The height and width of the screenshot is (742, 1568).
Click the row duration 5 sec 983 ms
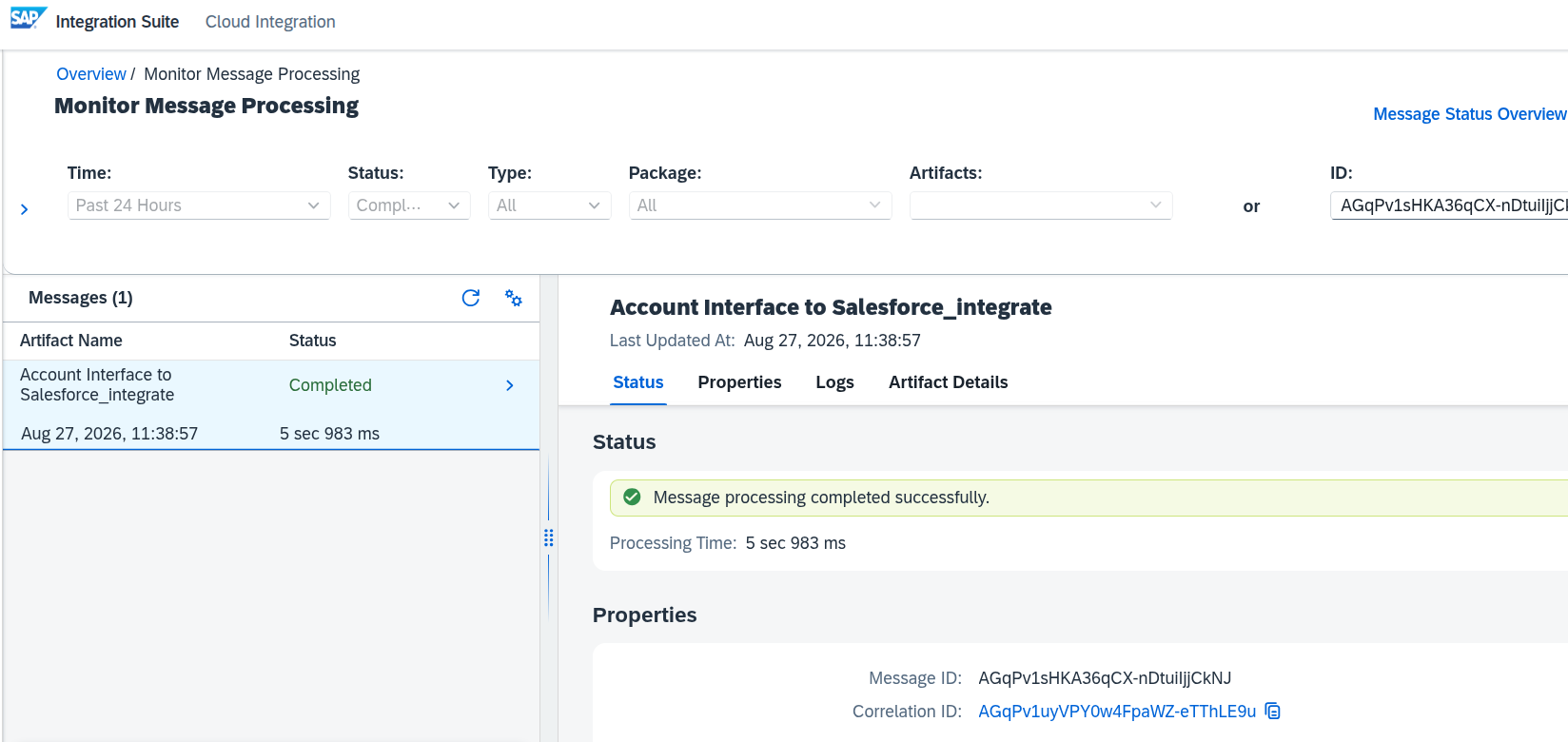[x=329, y=434]
